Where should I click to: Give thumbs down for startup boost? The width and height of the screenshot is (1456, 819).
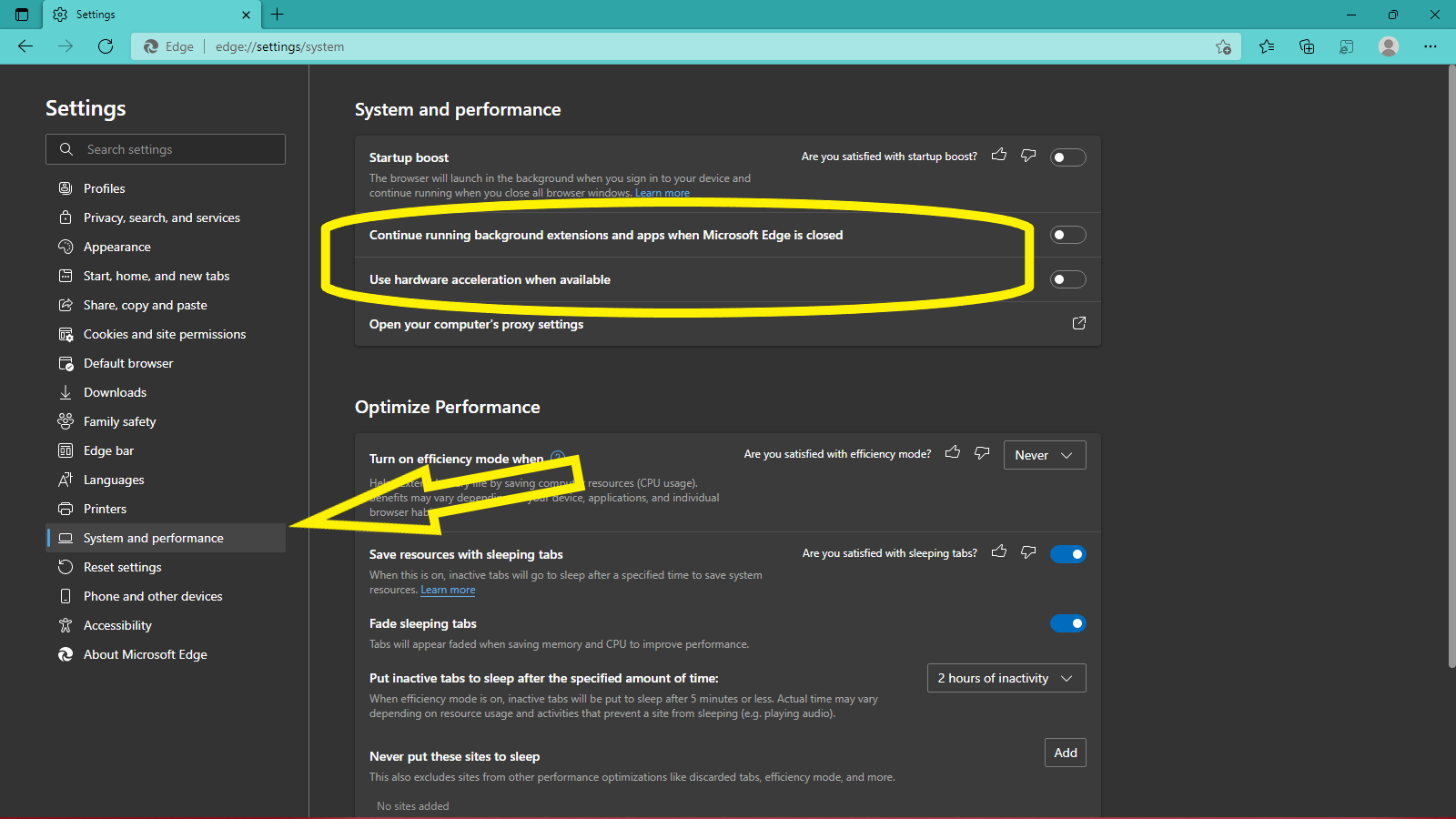click(1028, 156)
